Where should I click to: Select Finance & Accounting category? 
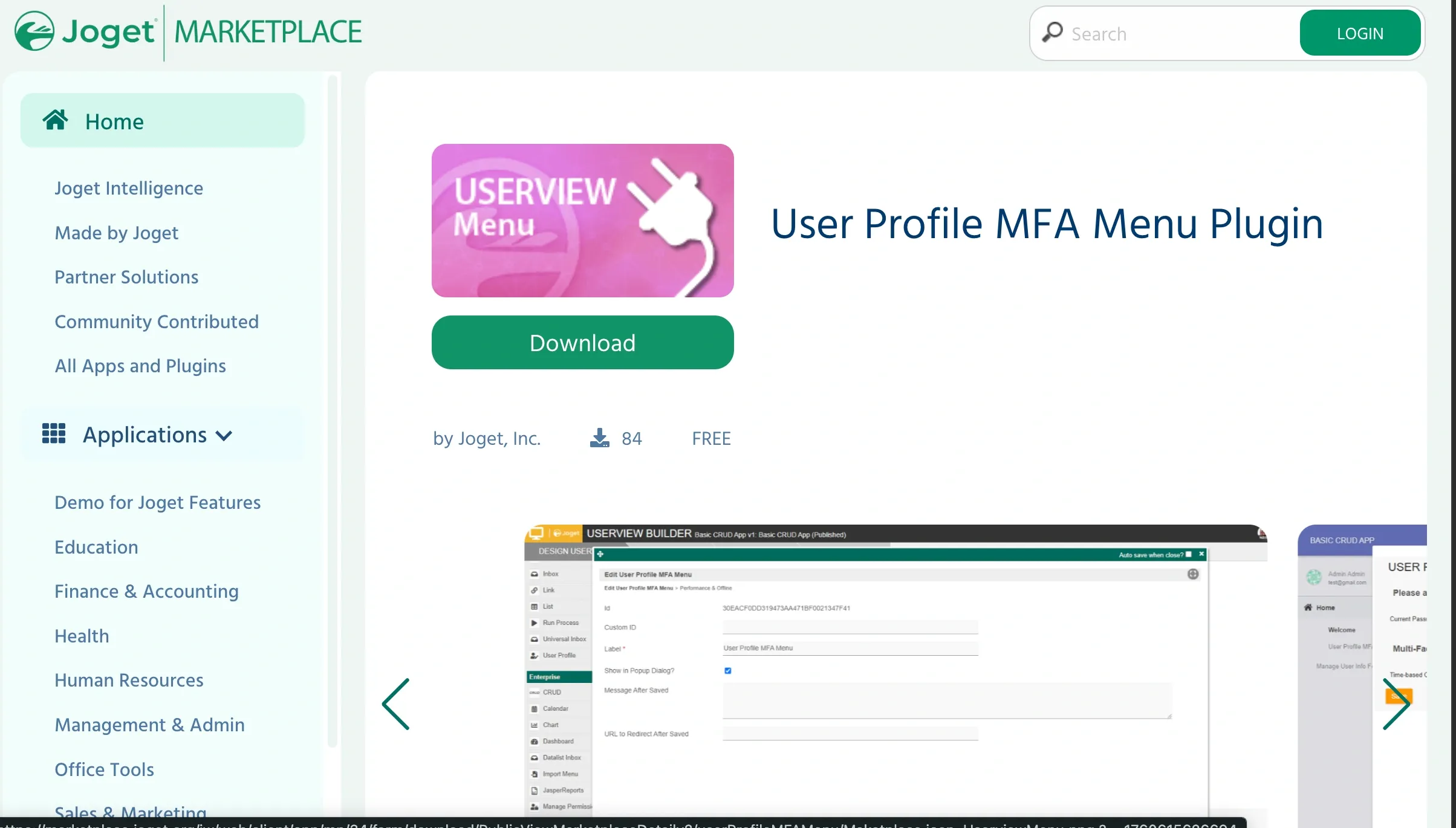tap(146, 592)
